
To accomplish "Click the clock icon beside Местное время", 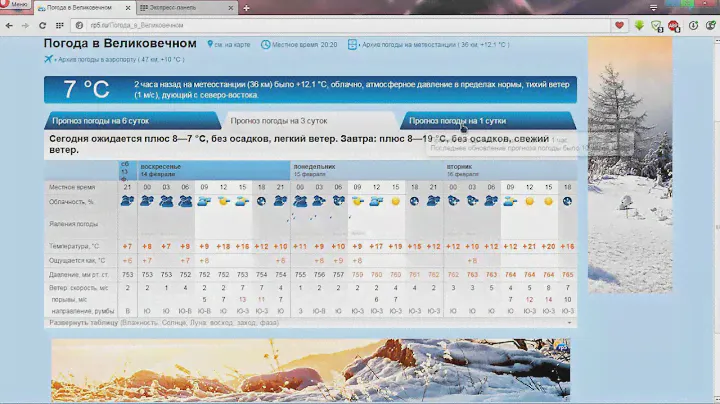I will (263, 45).
